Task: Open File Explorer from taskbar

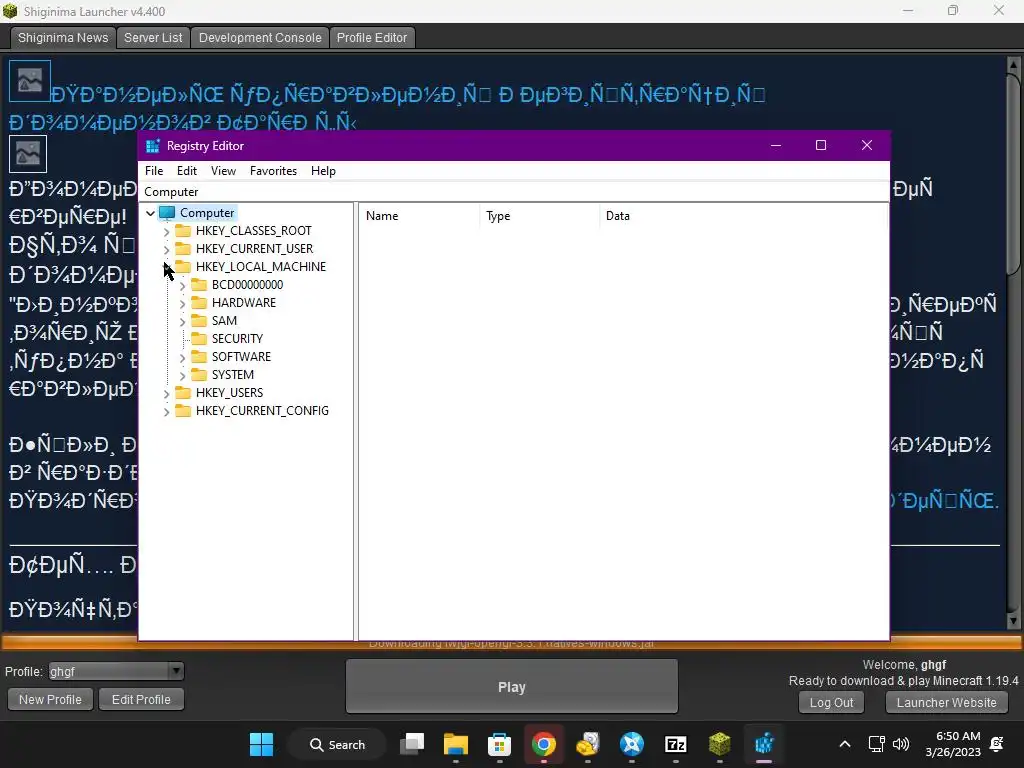Action: 456,744
